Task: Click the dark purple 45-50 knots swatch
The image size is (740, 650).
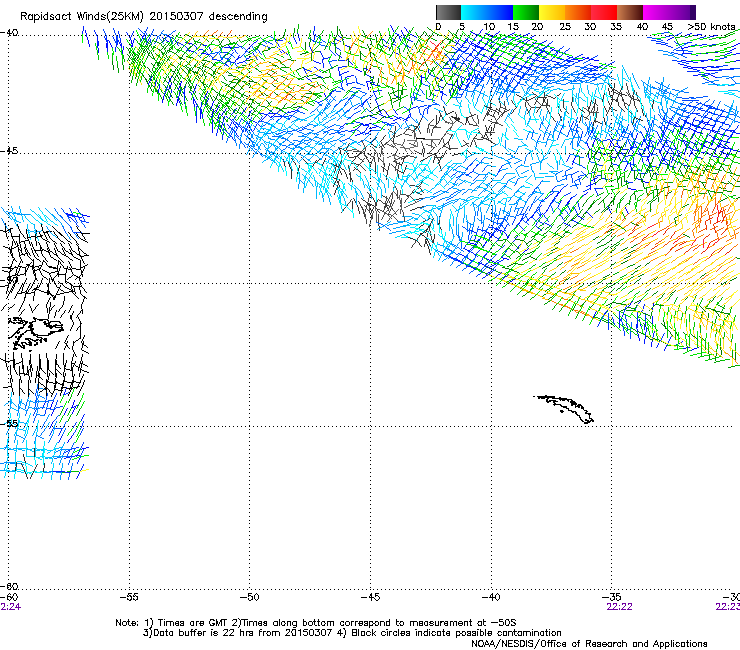Action: [682, 12]
